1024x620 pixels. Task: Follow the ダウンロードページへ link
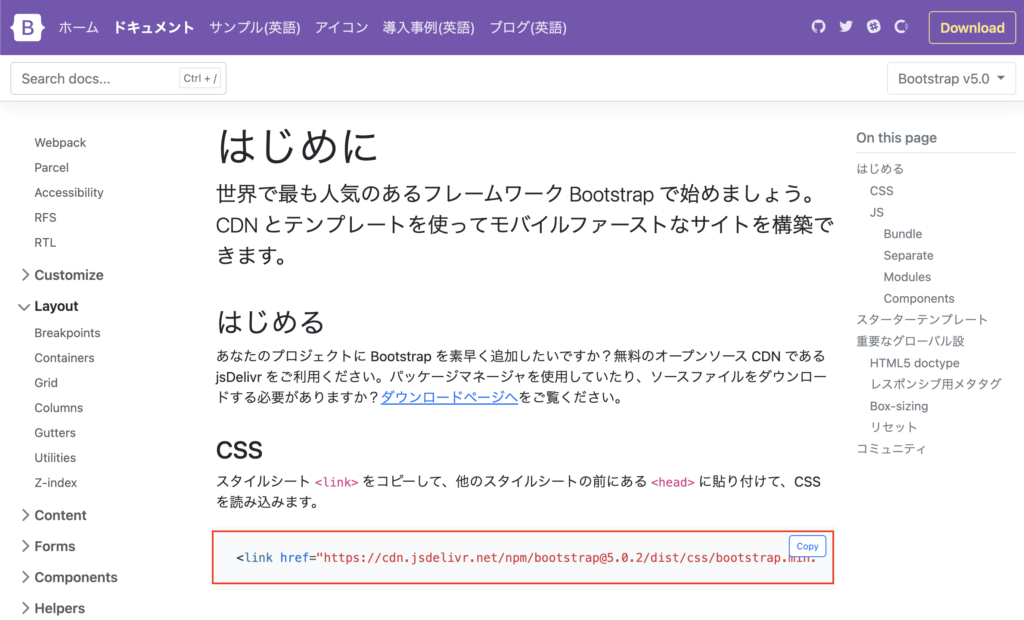[449, 398]
